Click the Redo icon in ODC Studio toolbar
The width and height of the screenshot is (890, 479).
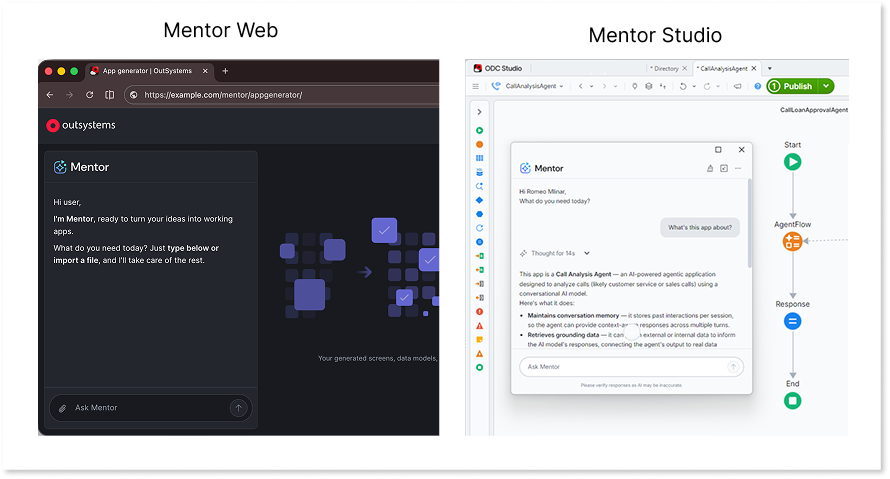coord(707,86)
